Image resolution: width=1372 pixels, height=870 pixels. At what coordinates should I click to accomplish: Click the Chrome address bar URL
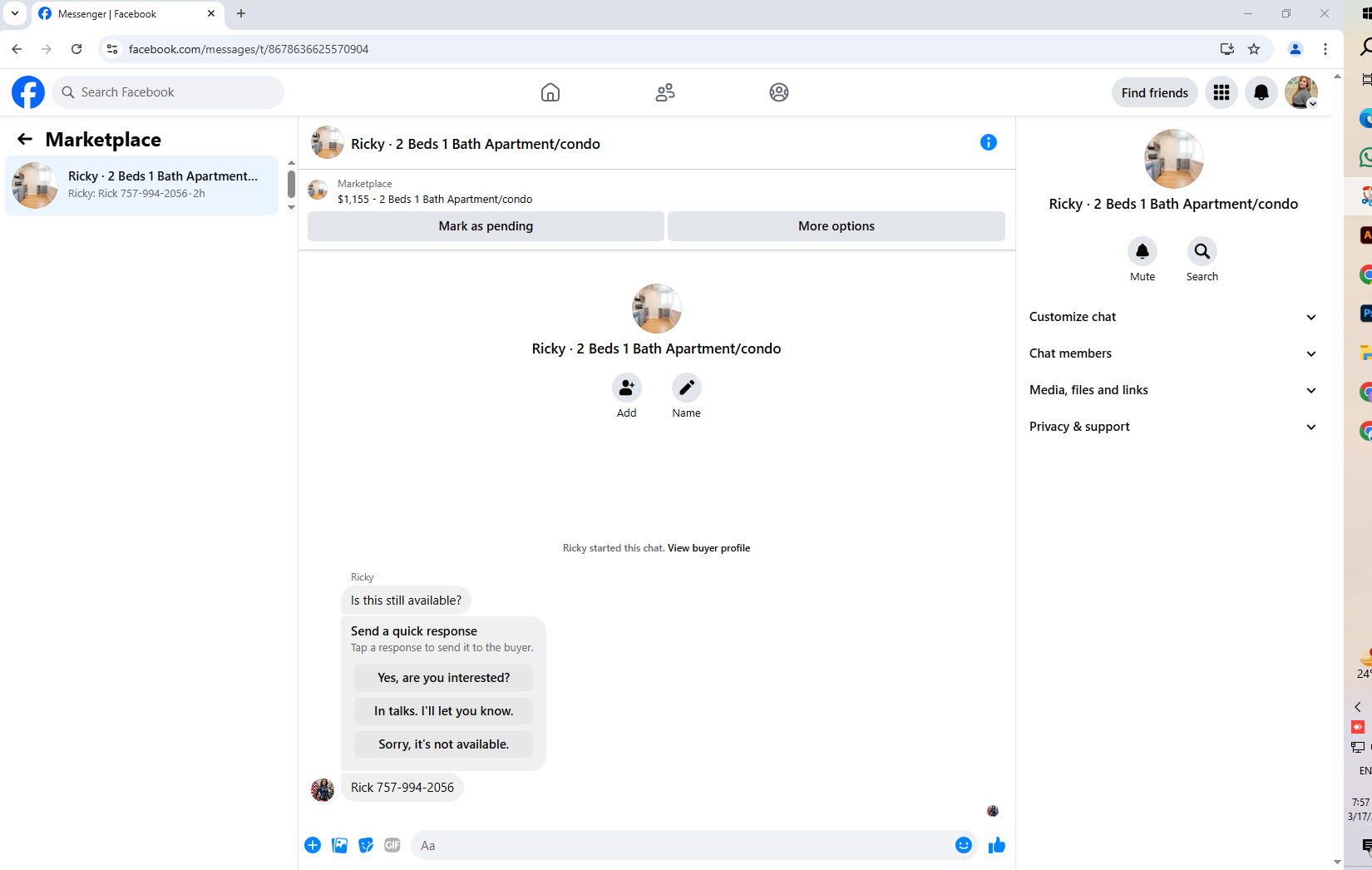point(249,49)
